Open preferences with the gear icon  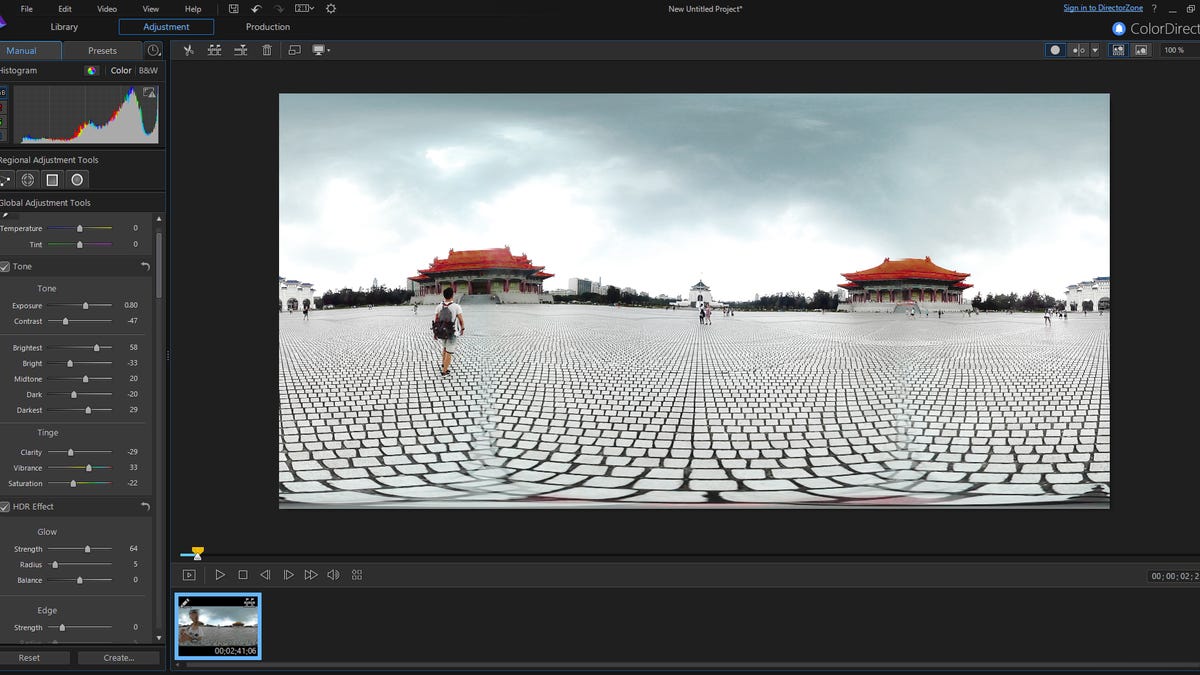point(331,8)
